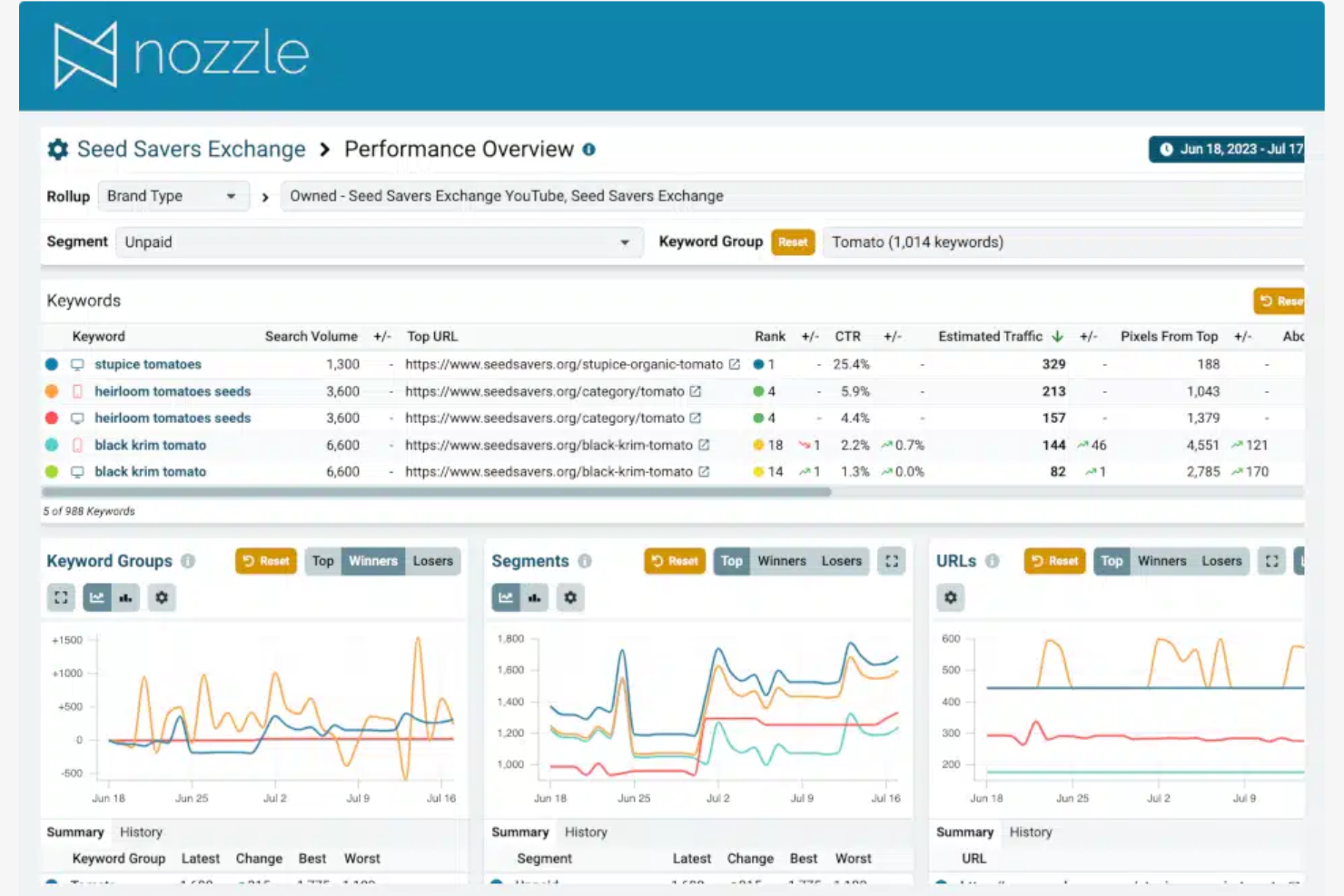Switch Keyword Groups to bar chart view
This screenshot has width=1344, height=896.
tap(125, 597)
